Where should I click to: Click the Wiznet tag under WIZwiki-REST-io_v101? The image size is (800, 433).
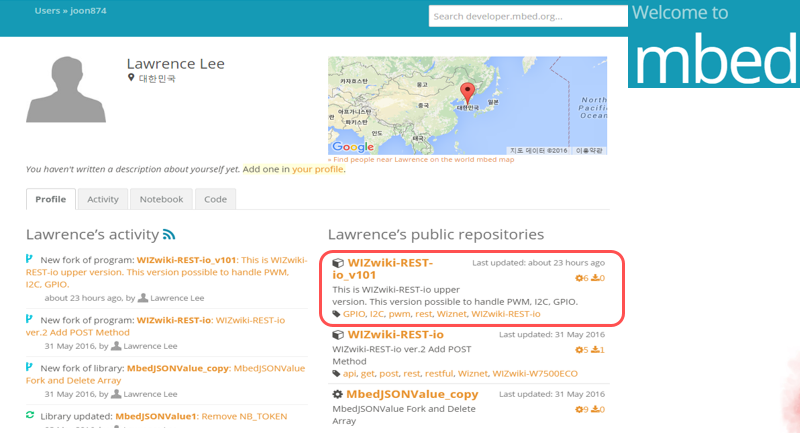tap(452, 314)
